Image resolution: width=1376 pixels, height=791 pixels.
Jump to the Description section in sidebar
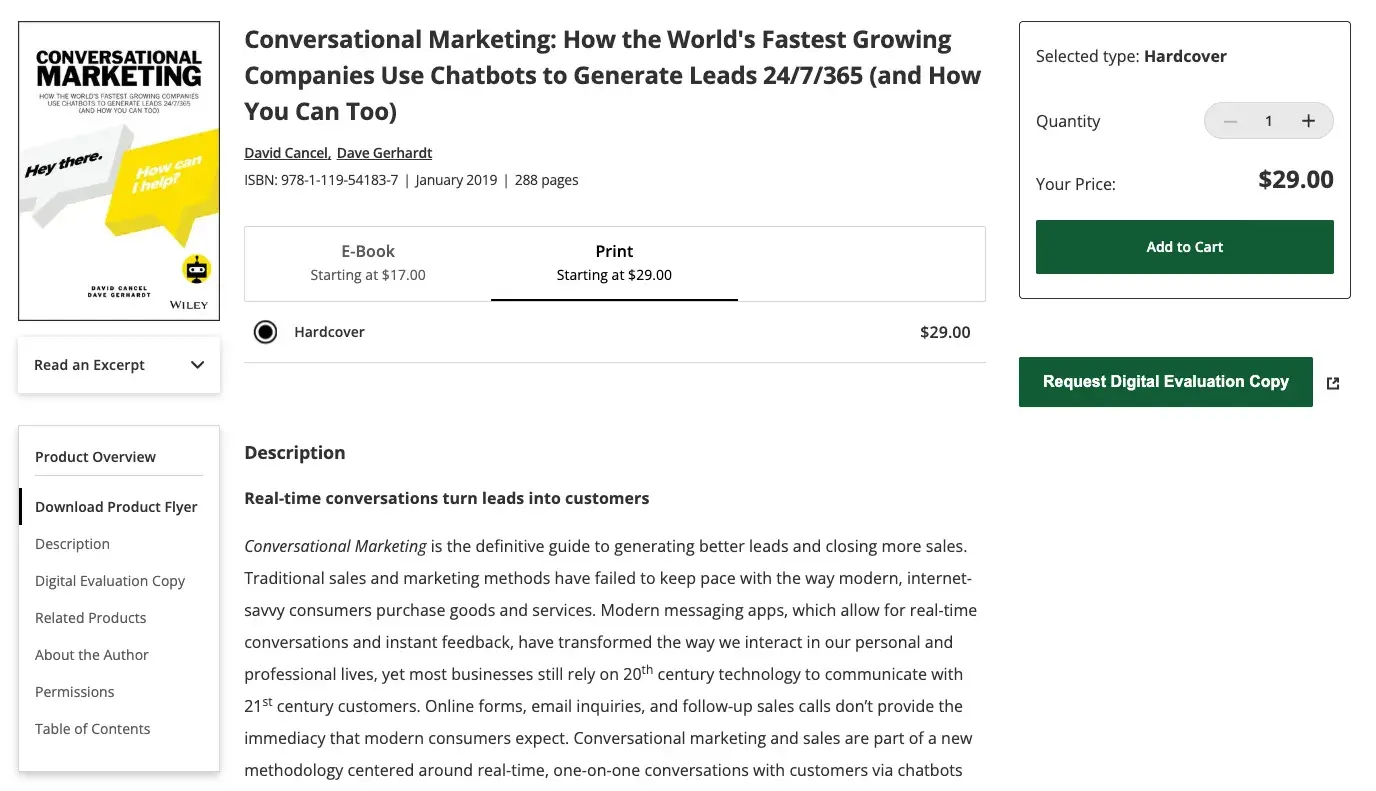(x=72, y=544)
